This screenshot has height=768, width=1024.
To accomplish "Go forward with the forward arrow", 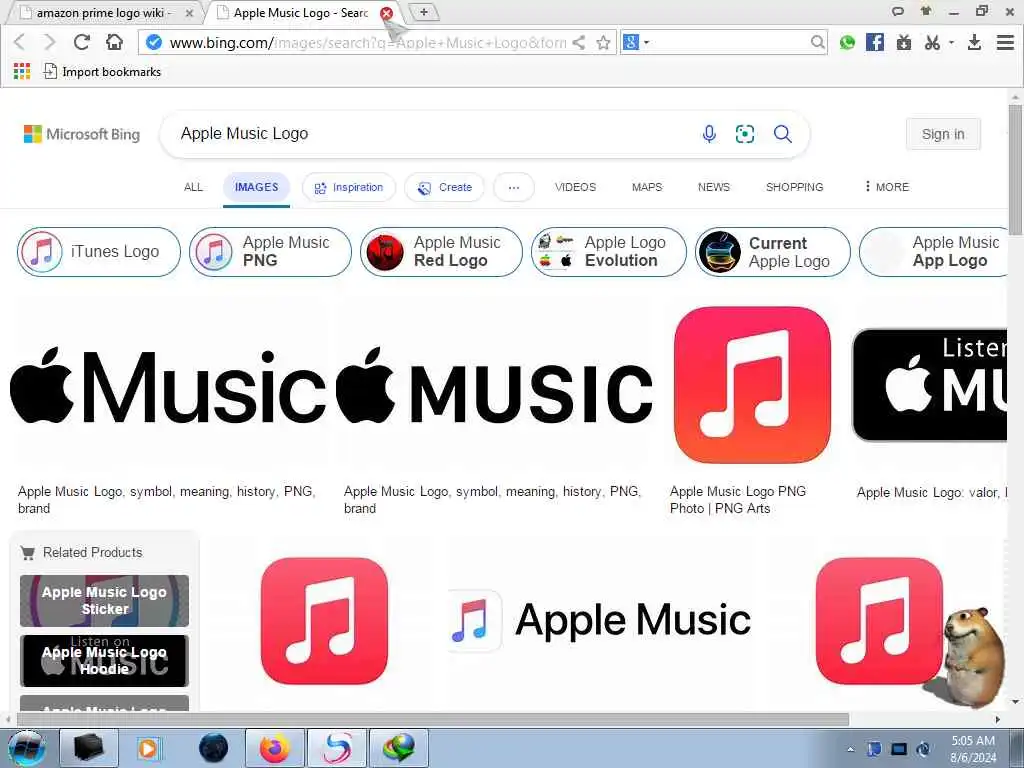I will click(50, 42).
